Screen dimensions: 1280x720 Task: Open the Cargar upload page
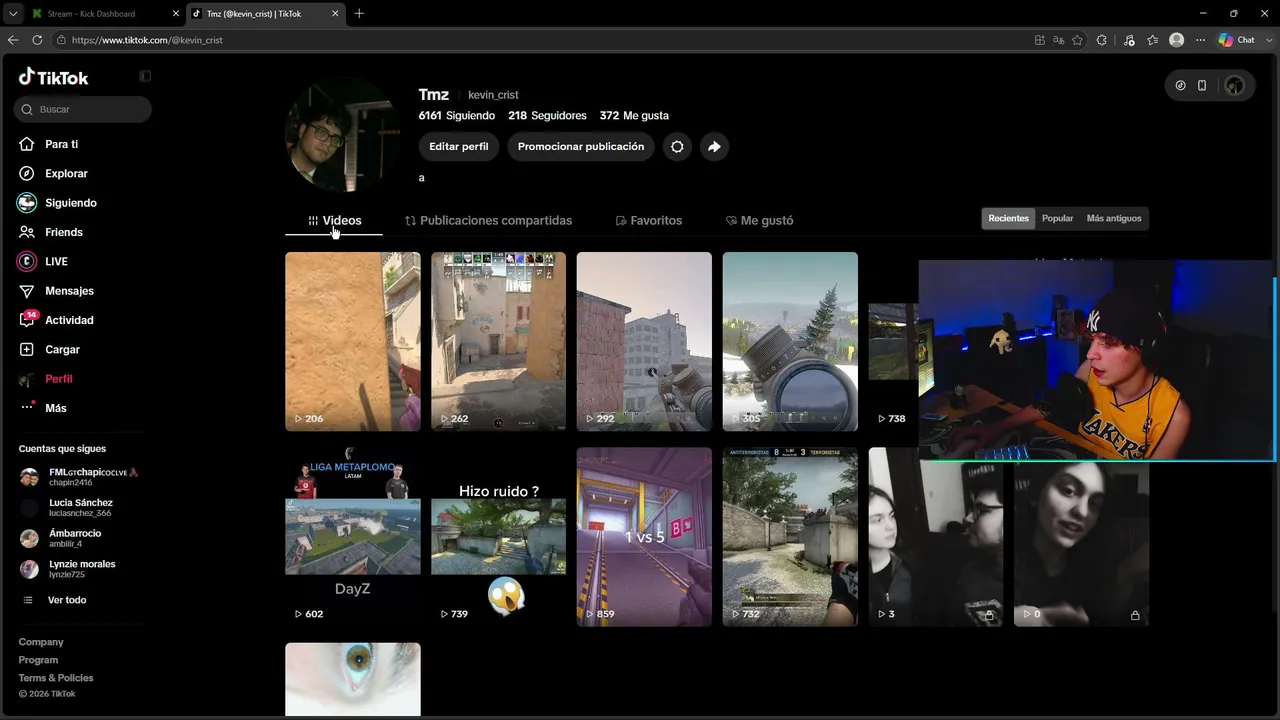click(62, 349)
